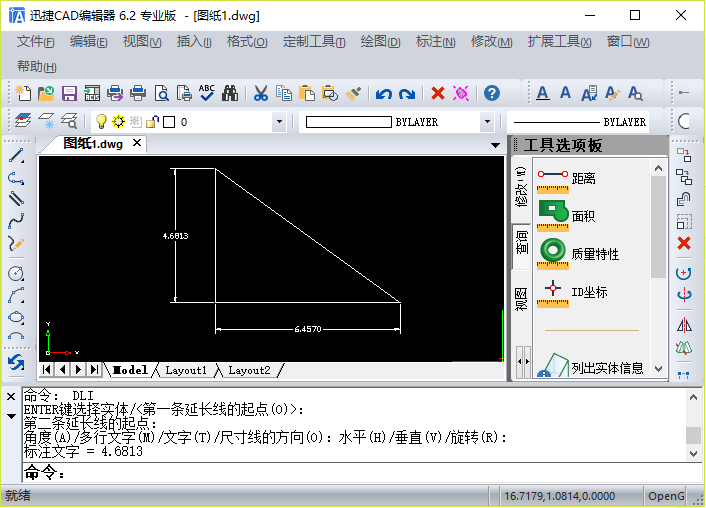This screenshot has width=706, height=508.
Task: Redo the undone action
Action: pos(407,94)
